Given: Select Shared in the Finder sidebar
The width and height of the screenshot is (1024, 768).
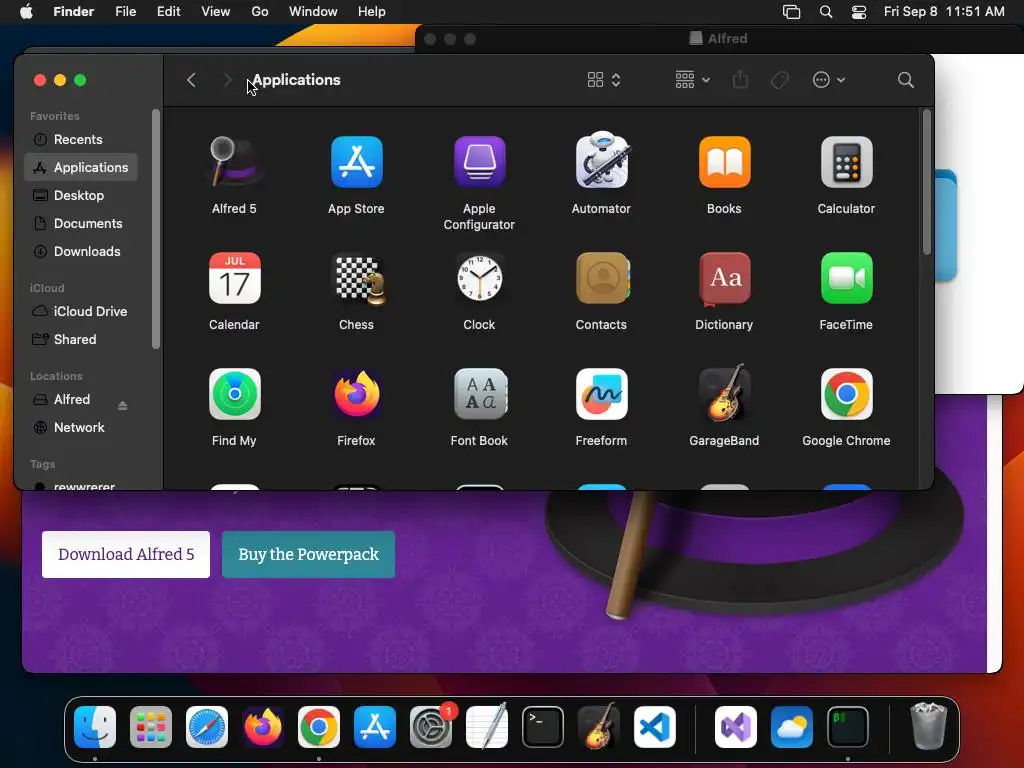Looking at the screenshot, I should pos(81,340).
